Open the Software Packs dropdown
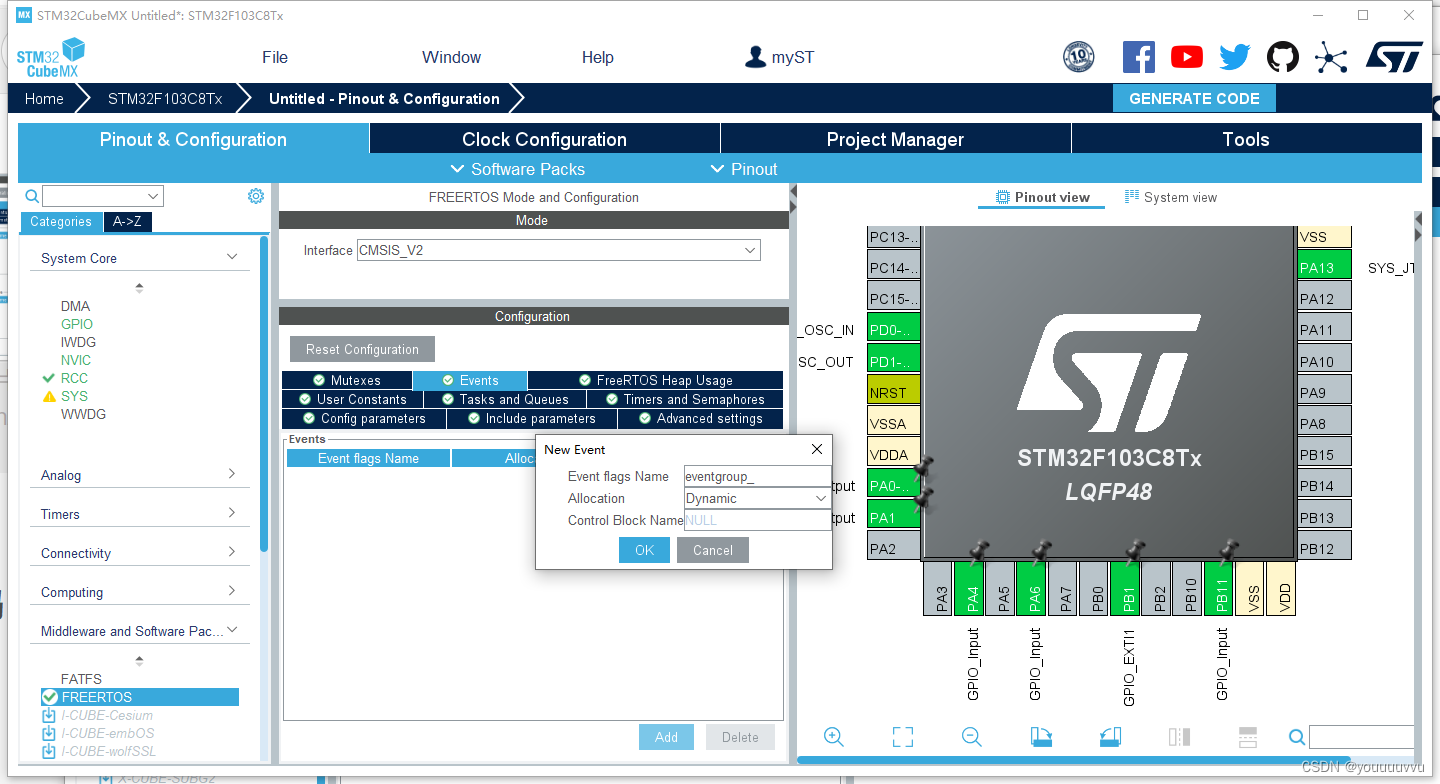1440x784 pixels. [518, 169]
